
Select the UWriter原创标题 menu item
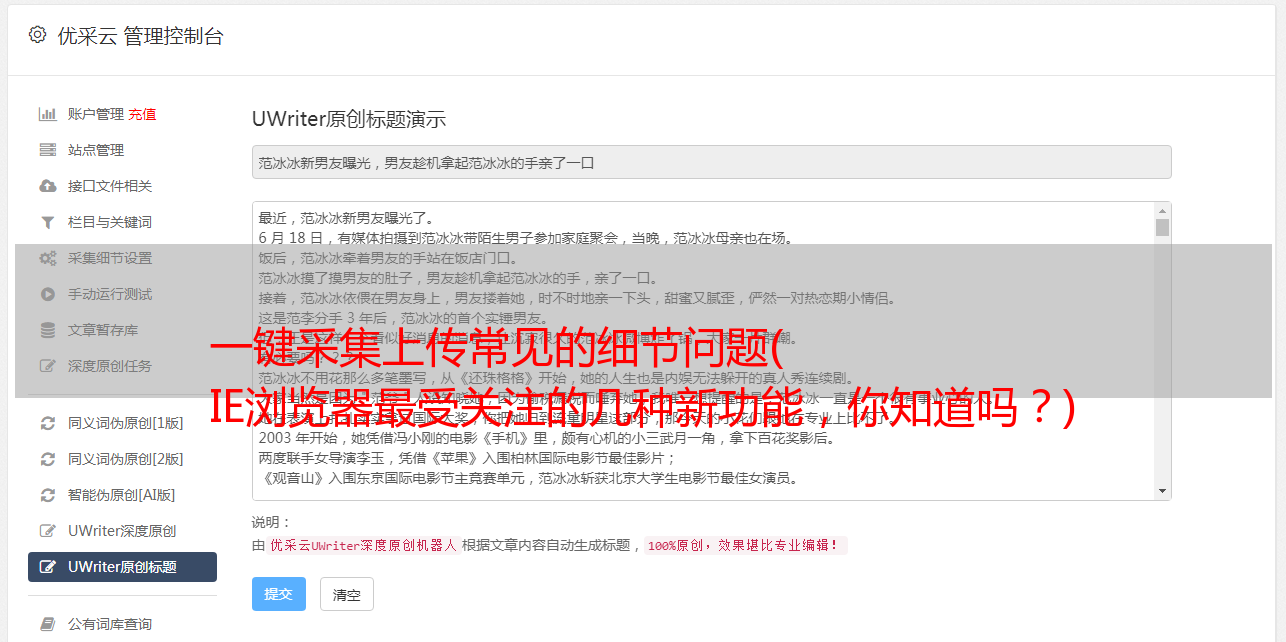pyautogui.click(x=122, y=567)
